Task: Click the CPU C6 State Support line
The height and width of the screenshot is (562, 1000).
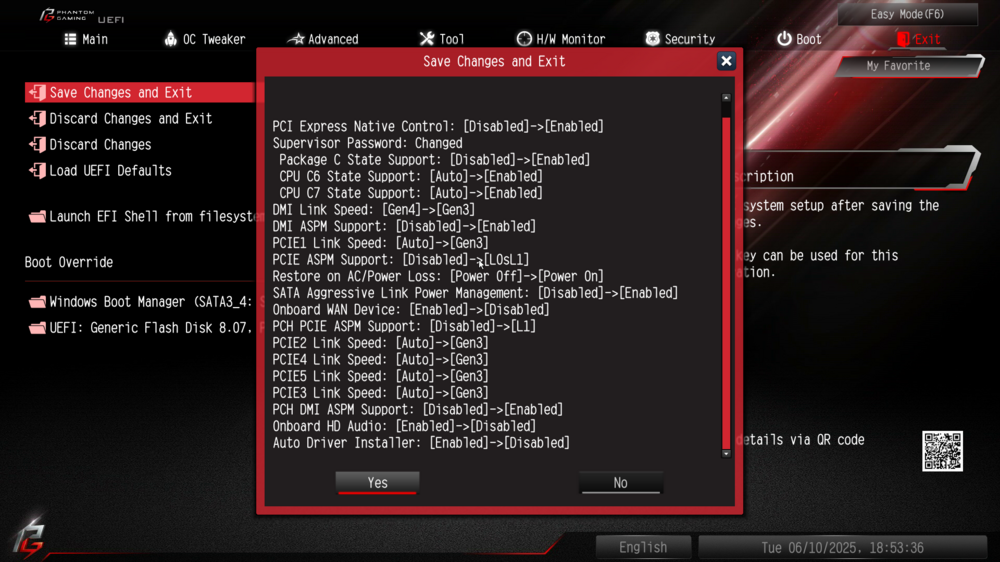Action: (x=411, y=176)
